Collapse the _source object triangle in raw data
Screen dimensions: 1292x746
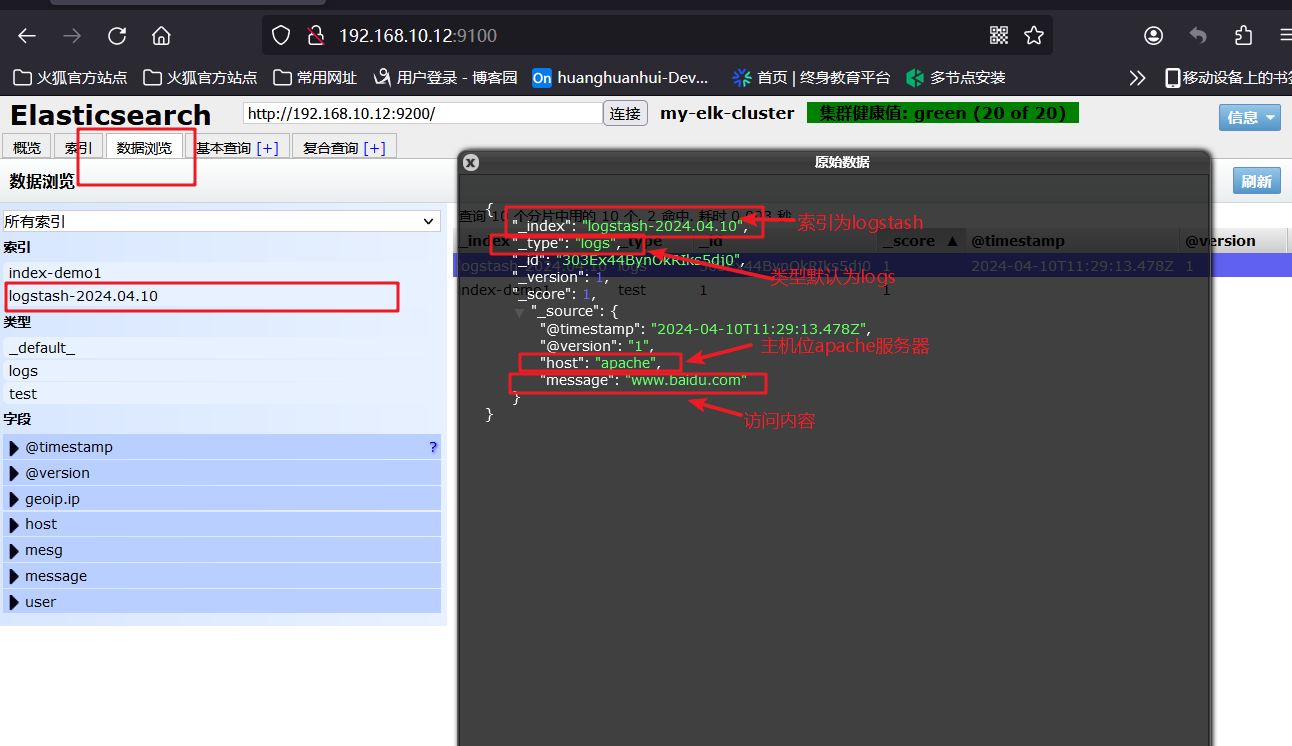pyautogui.click(x=520, y=312)
